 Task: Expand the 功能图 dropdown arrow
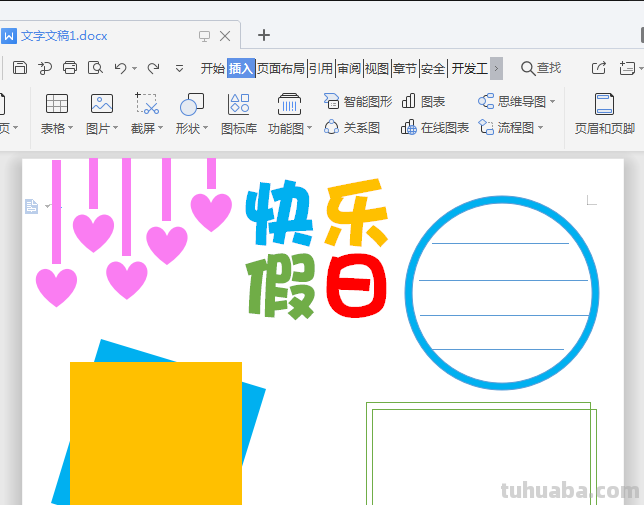(309, 128)
